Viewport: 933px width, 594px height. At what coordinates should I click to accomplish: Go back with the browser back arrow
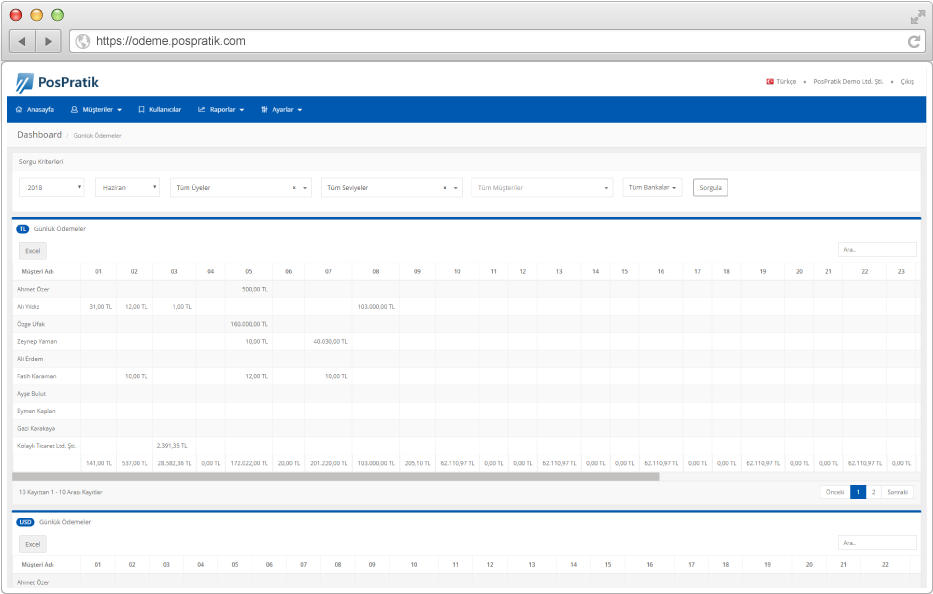pos(23,41)
